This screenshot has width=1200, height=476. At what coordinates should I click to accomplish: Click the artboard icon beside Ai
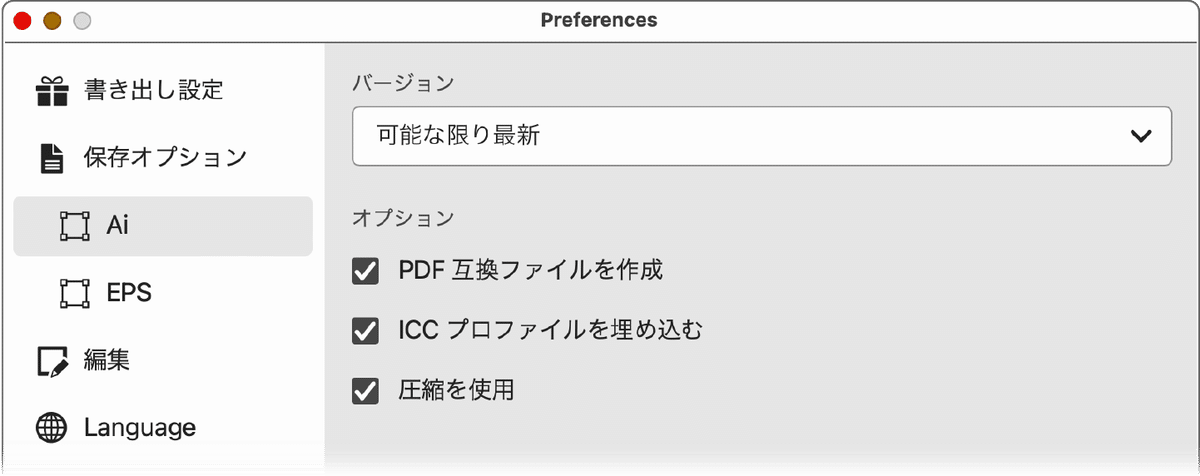[x=74, y=226]
